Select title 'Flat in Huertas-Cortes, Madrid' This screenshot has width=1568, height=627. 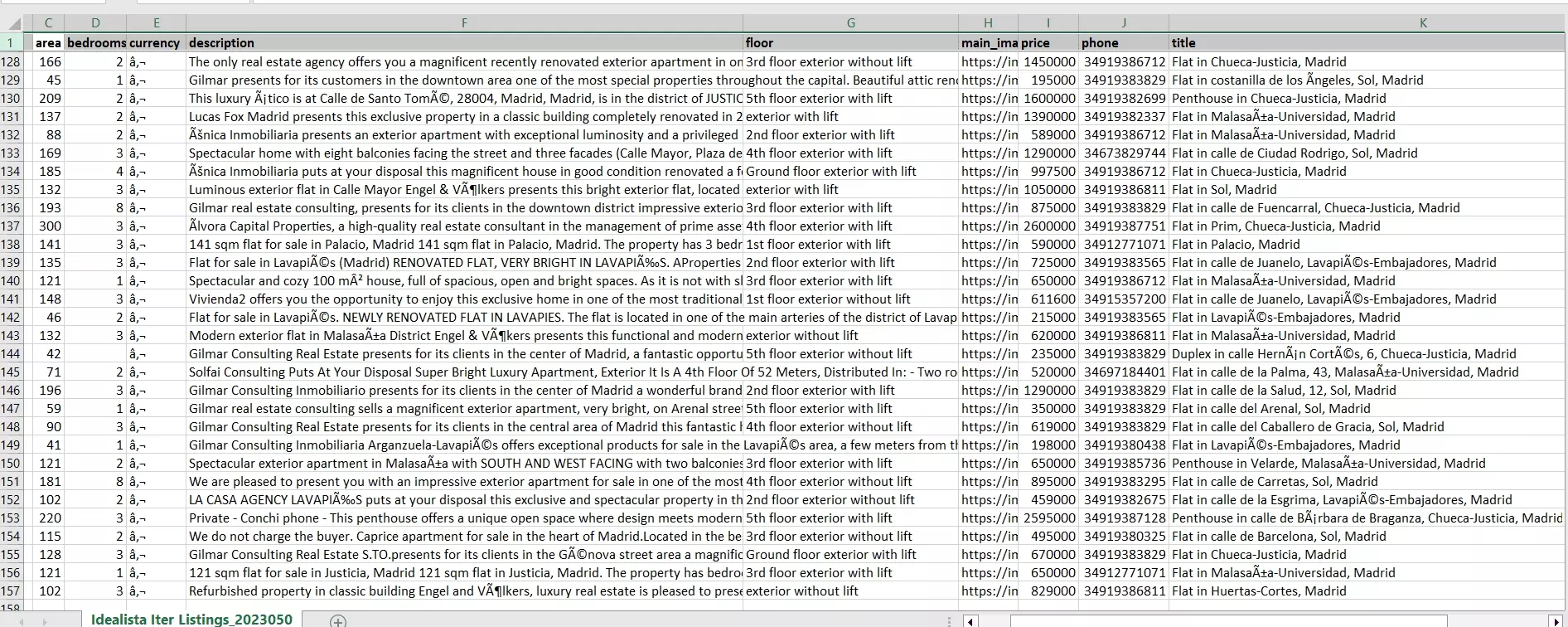(x=1367, y=591)
